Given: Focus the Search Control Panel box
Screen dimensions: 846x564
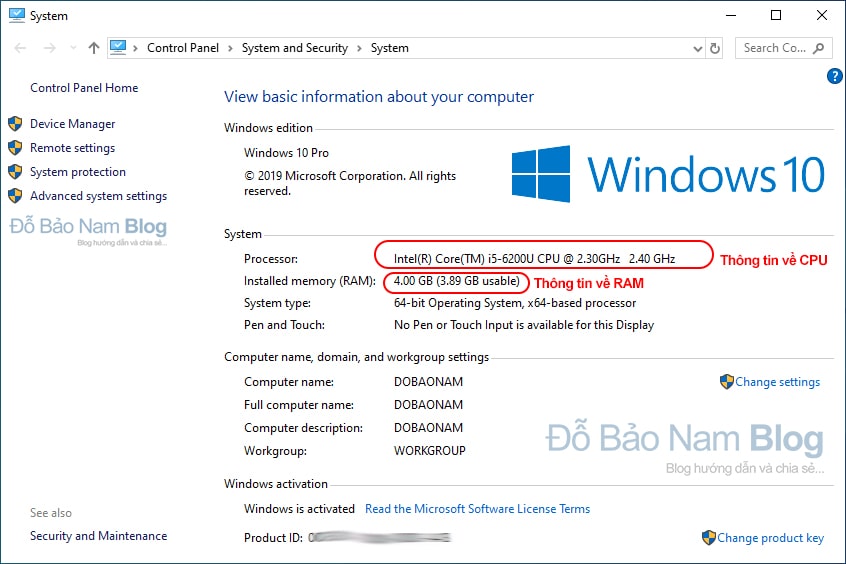Looking at the screenshot, I should click(x=783, y=48).
